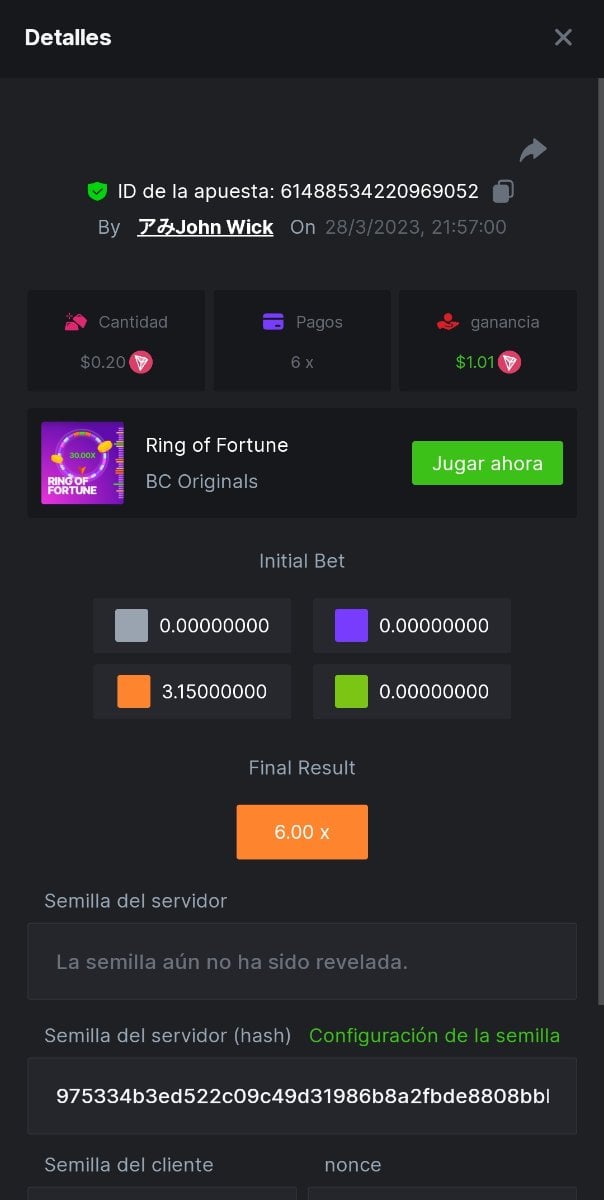The image size is (604, 1200).
Task: Click the share arrow icon
Action: point(533,150)
